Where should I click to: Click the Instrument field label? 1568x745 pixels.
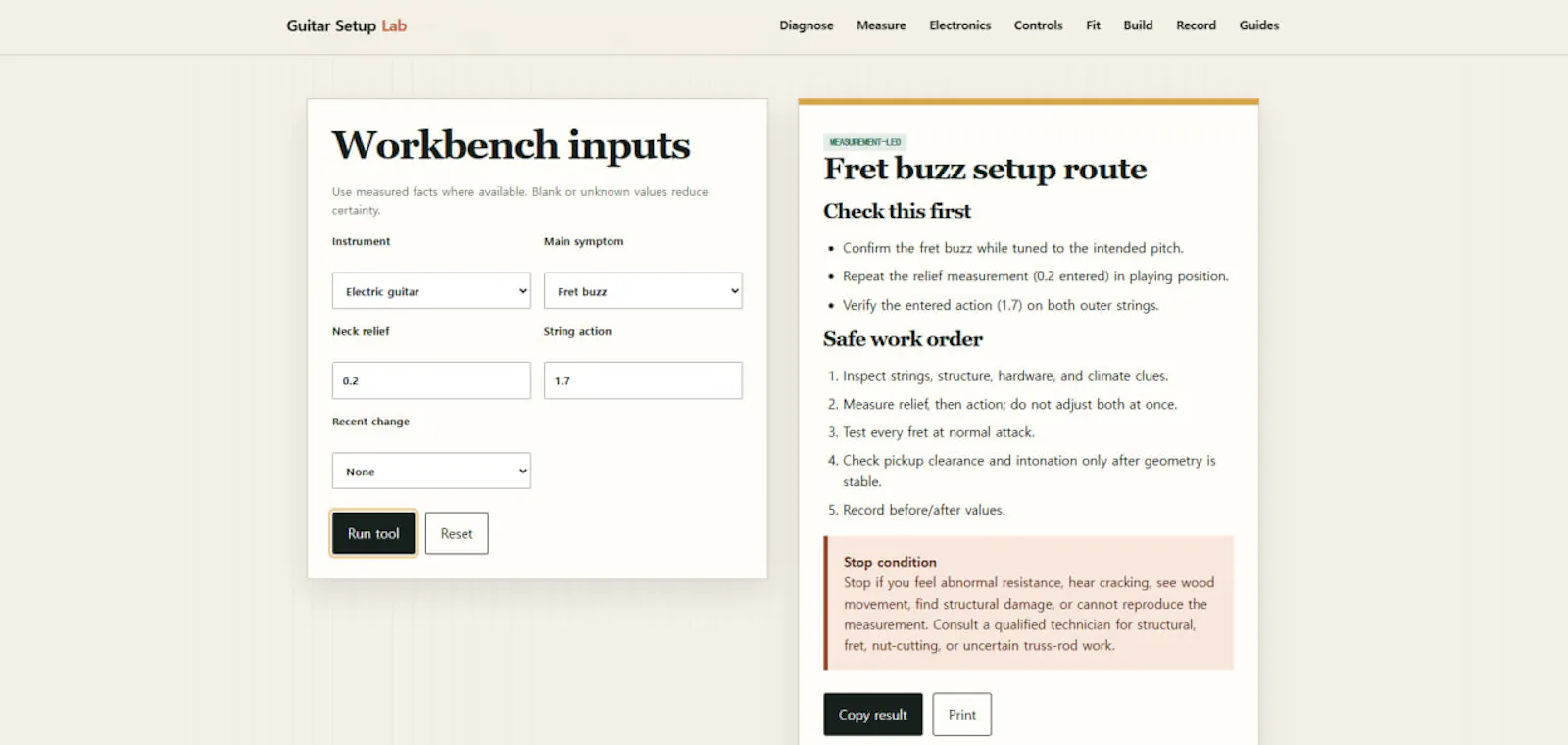point(361,241)
